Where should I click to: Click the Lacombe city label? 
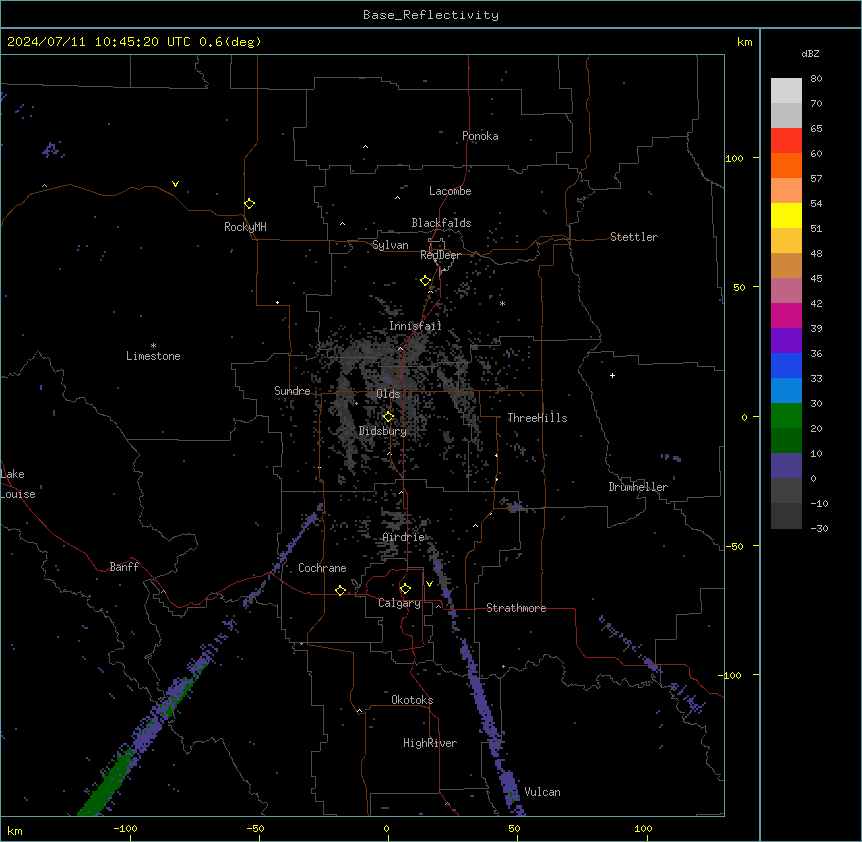[450, 191]
